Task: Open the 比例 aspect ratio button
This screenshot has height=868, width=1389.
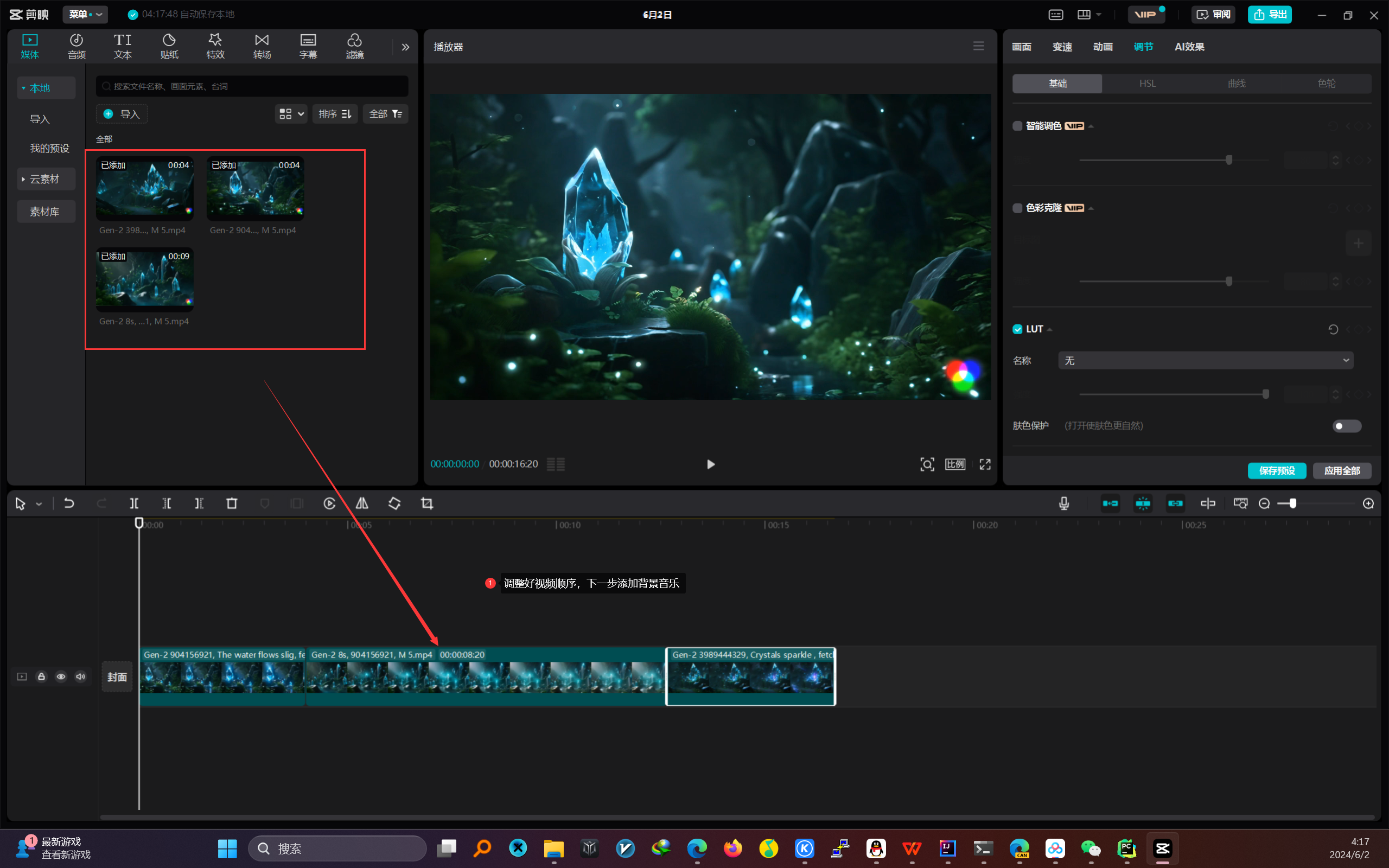Action: click(x=955, y=464)
